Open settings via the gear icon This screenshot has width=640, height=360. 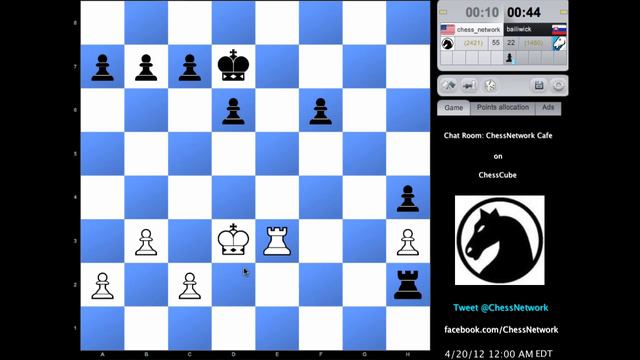(558, 85)
